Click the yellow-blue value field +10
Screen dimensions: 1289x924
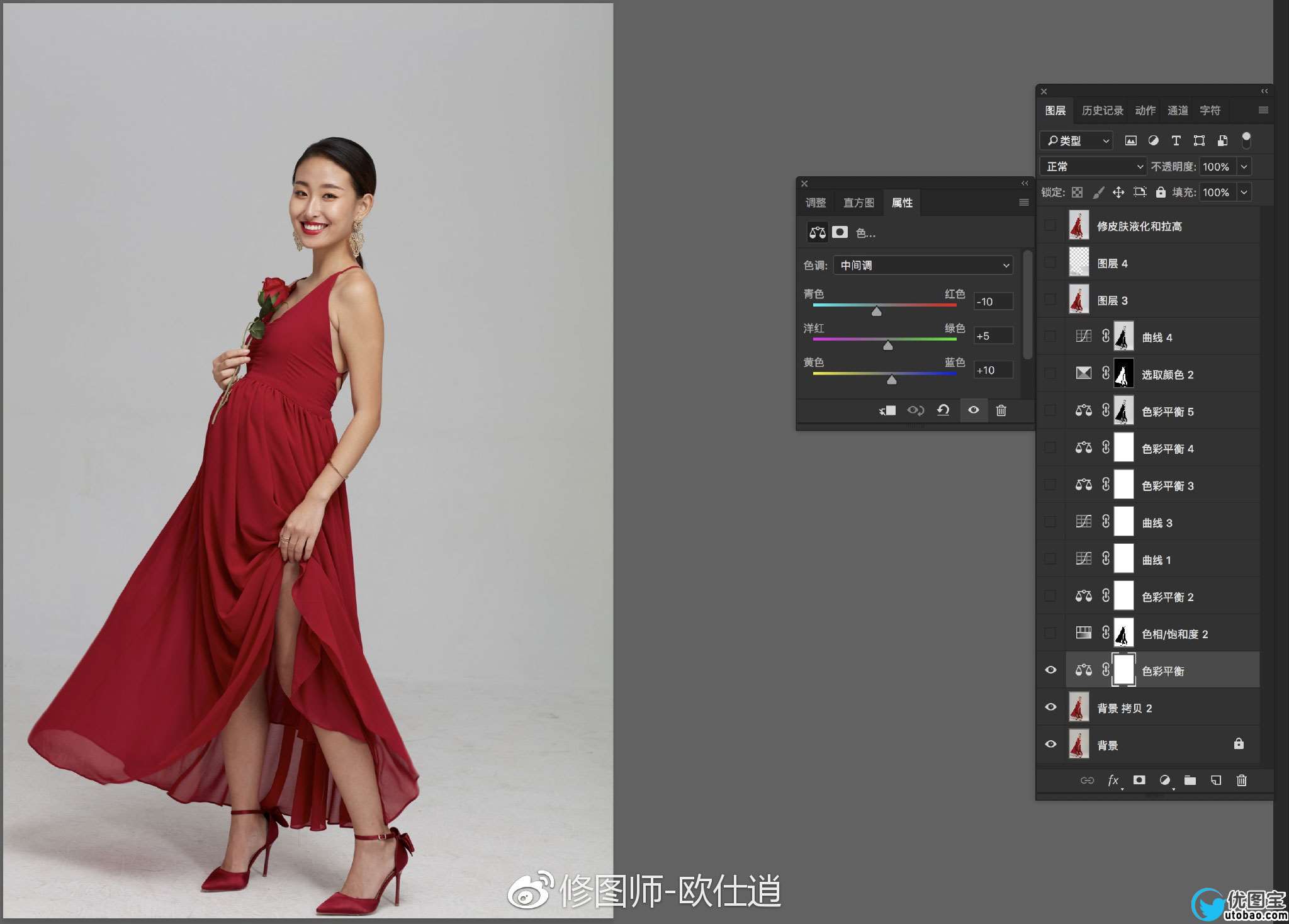(x=993, y=370)
